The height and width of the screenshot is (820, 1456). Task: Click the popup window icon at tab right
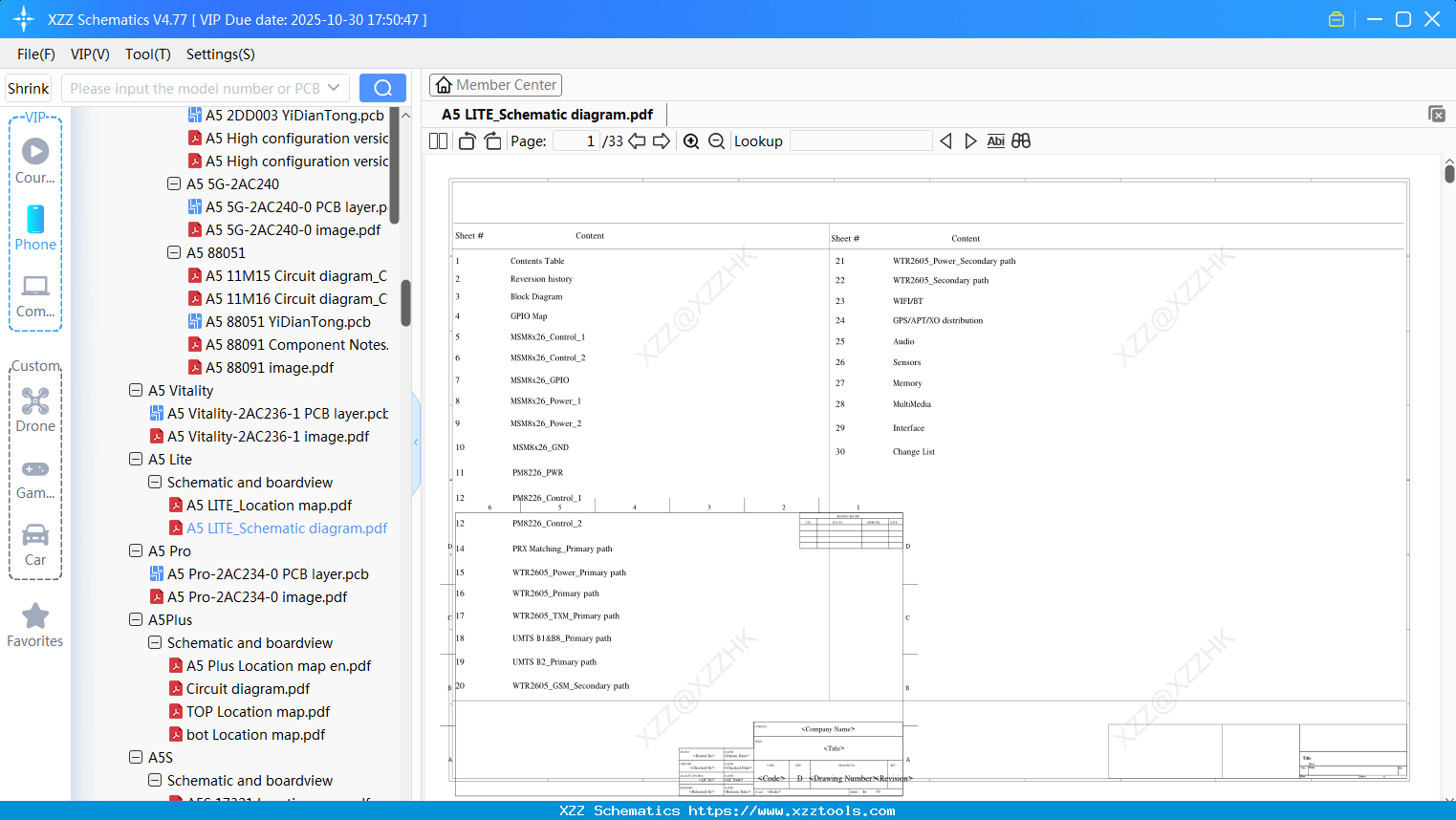pos(1436,114)
